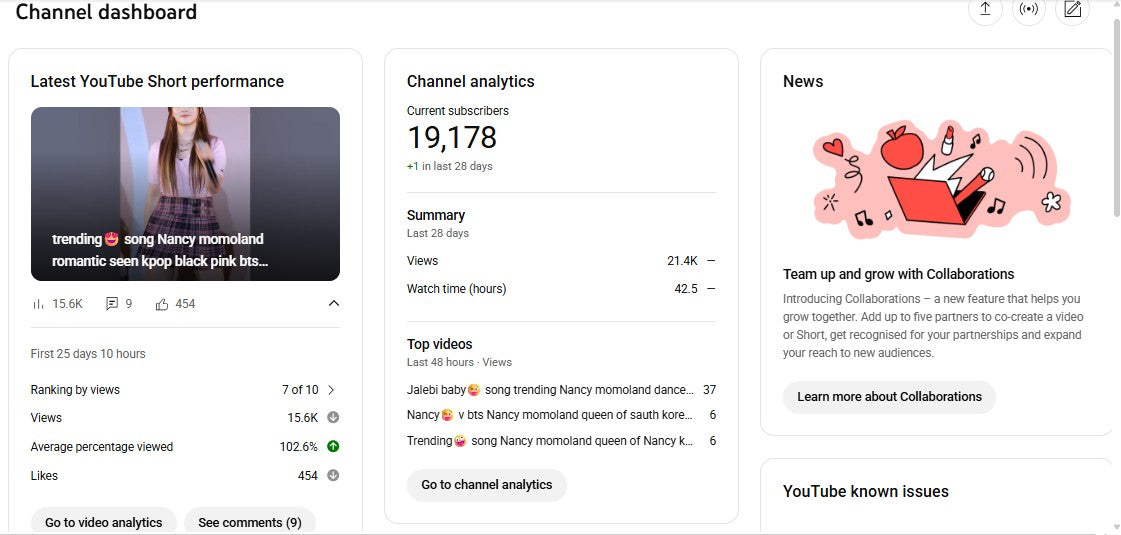Click the grey down arrow in Views row
Screen dimensions: 1121x535
(333, 418)
